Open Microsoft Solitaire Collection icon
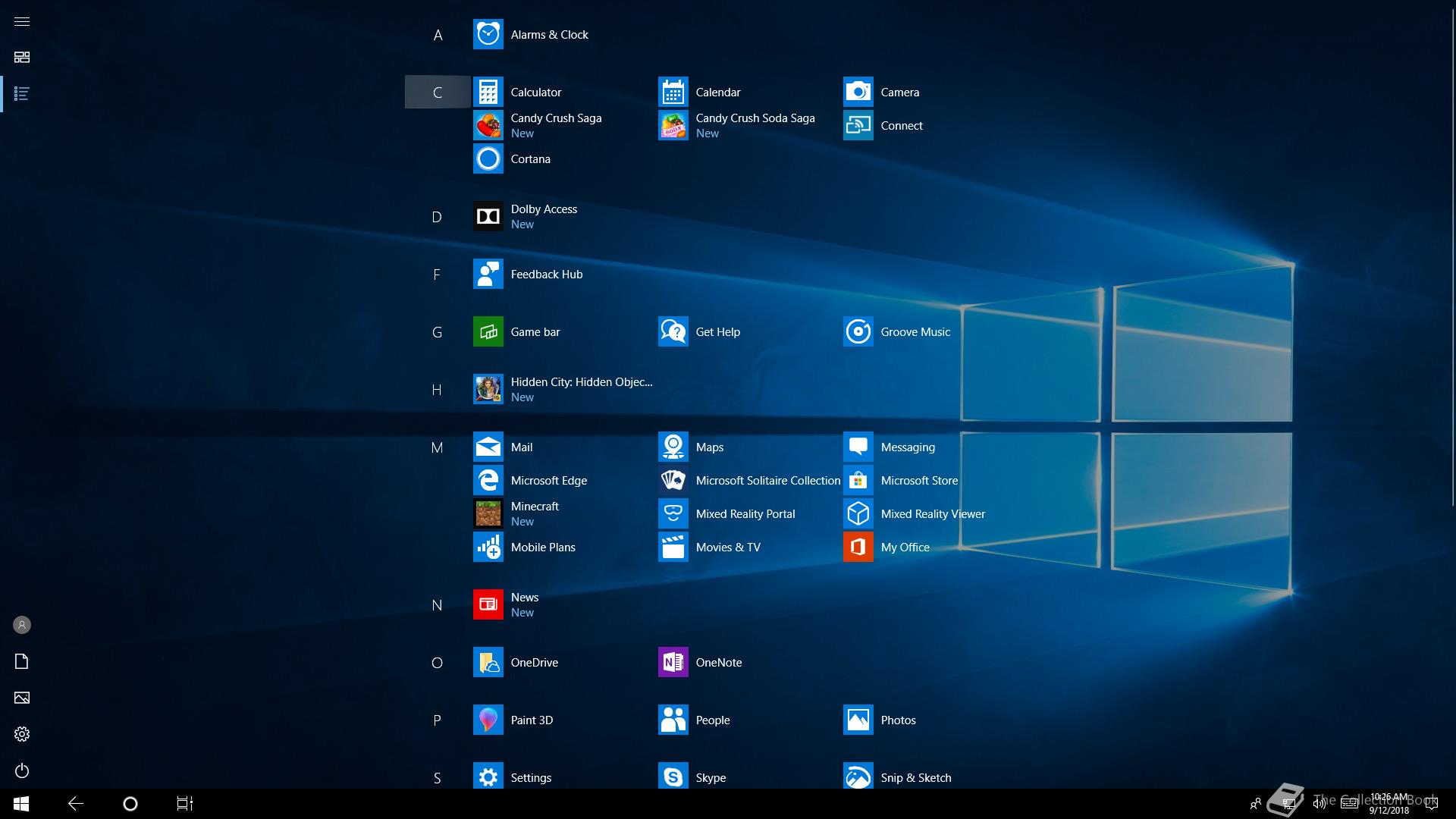Image resolution: width=1456 pixels, height=819 pixels. click(x=673, y=480)
